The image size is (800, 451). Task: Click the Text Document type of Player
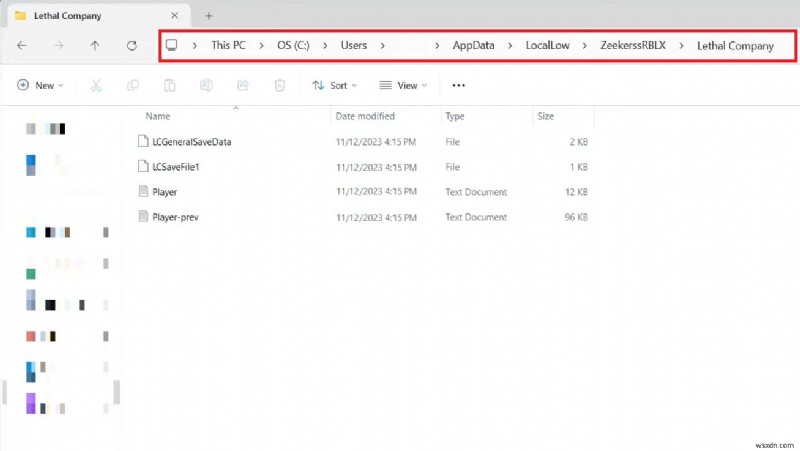tap(476, 192)
